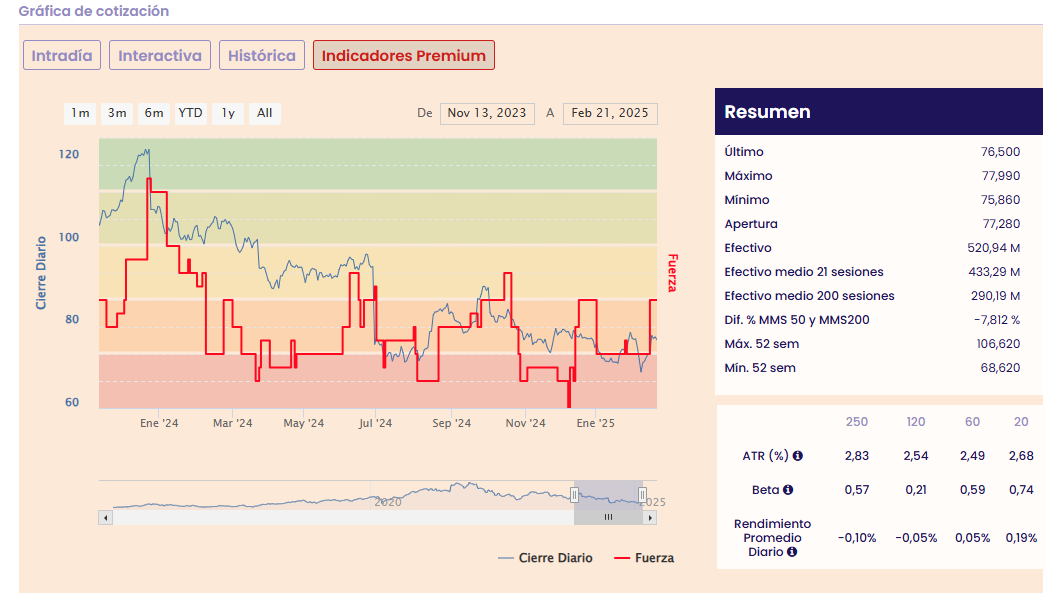The width and height of the screenshot is (1058, 593).
Task: Click left handle of navigator range
Action: (x=574, y=494)
